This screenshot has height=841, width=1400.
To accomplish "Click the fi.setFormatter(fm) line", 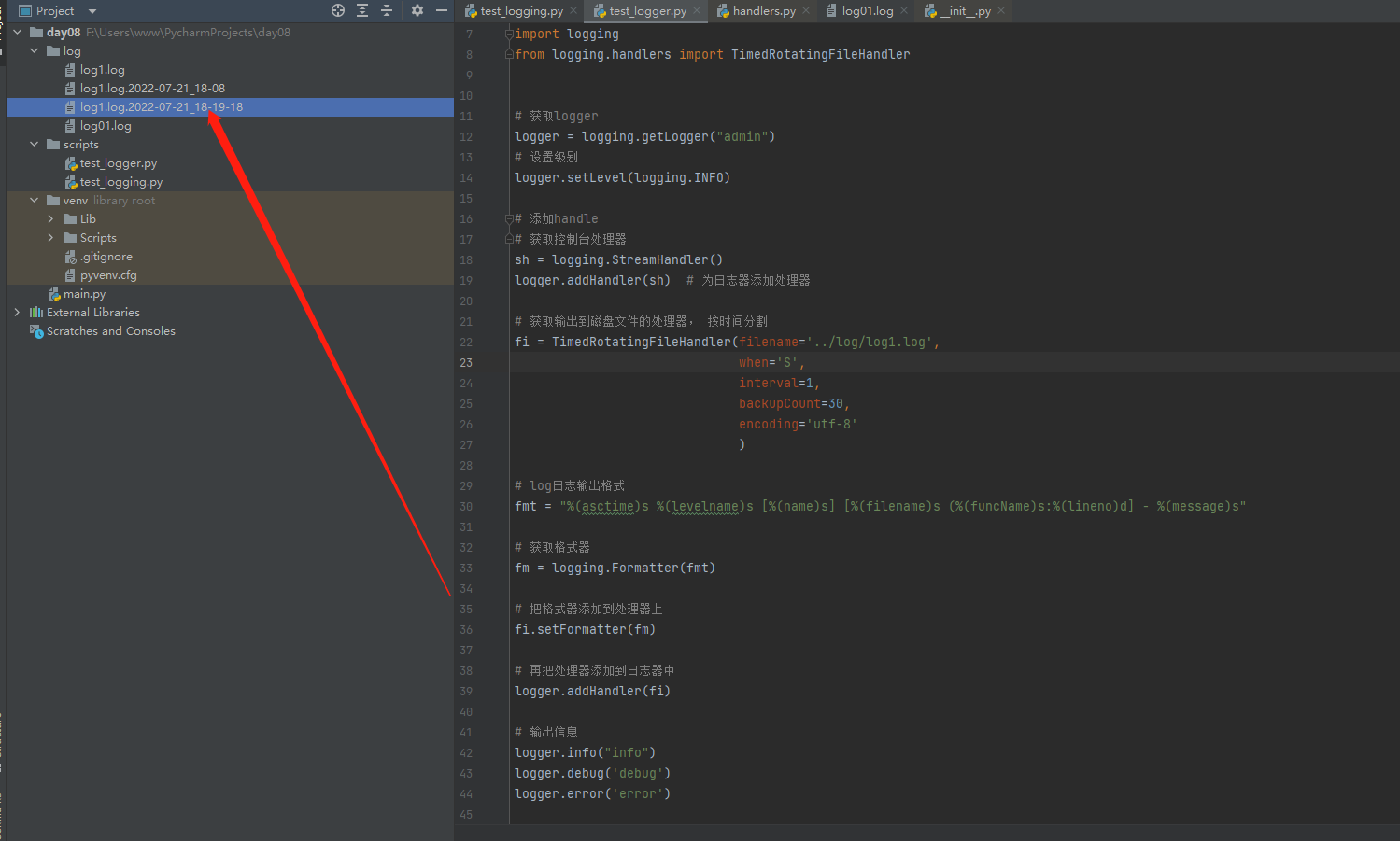I will (585, 630).
